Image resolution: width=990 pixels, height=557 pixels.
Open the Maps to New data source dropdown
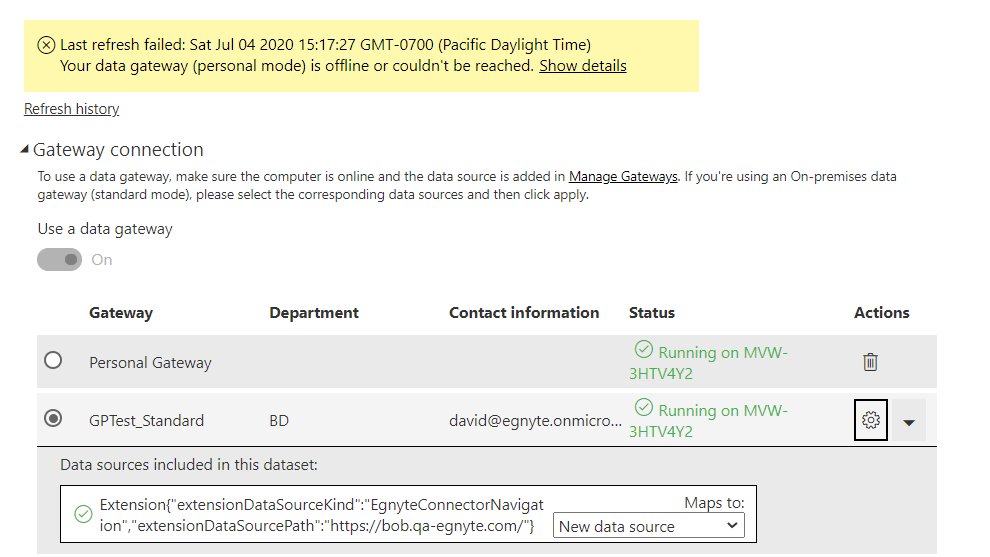coord(648,525)
